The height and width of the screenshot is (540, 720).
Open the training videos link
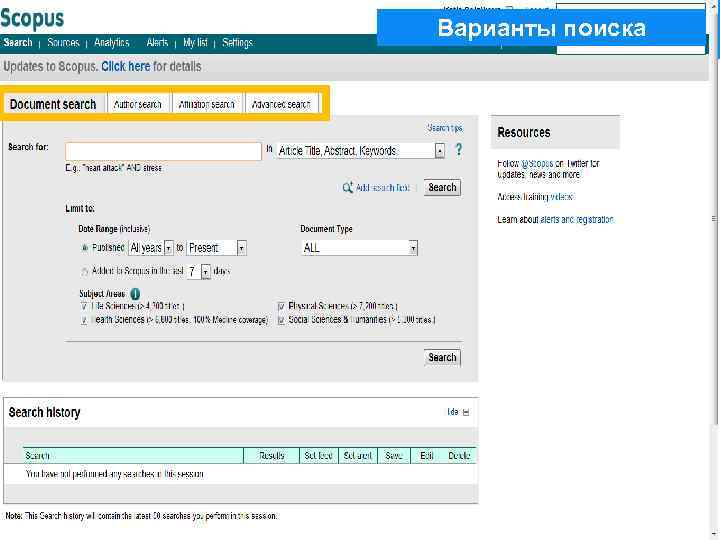pos(561,197)
